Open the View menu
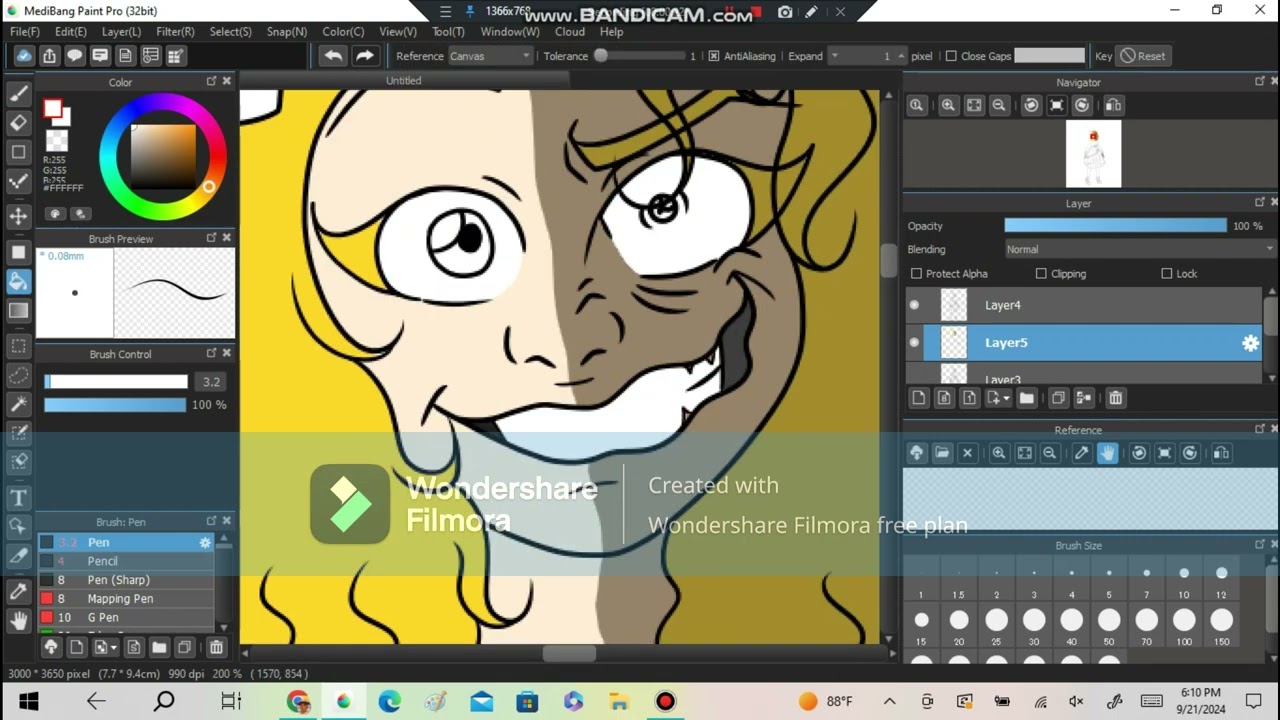 pyautogui.click(x=398, y=32)
